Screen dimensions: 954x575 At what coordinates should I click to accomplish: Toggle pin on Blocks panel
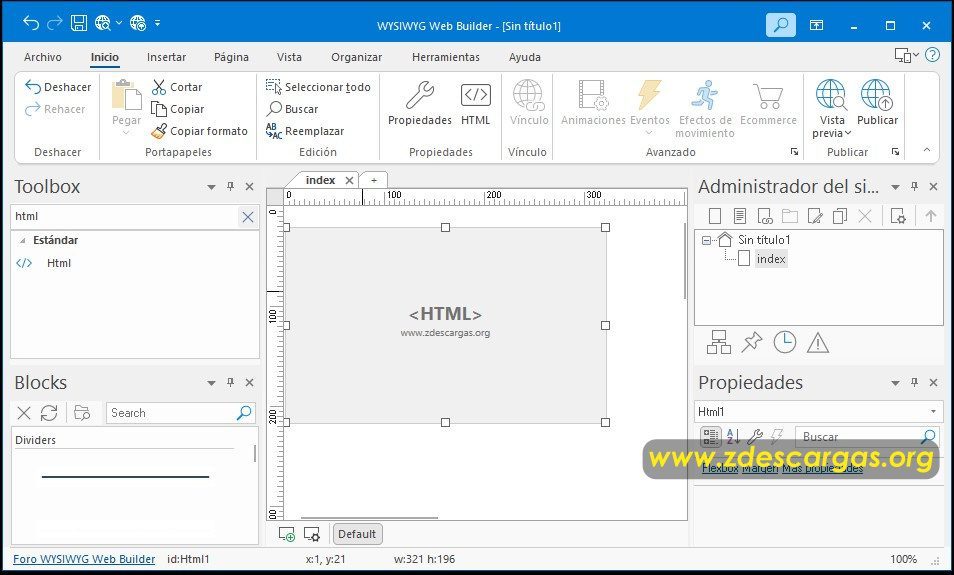click(231, 383)
